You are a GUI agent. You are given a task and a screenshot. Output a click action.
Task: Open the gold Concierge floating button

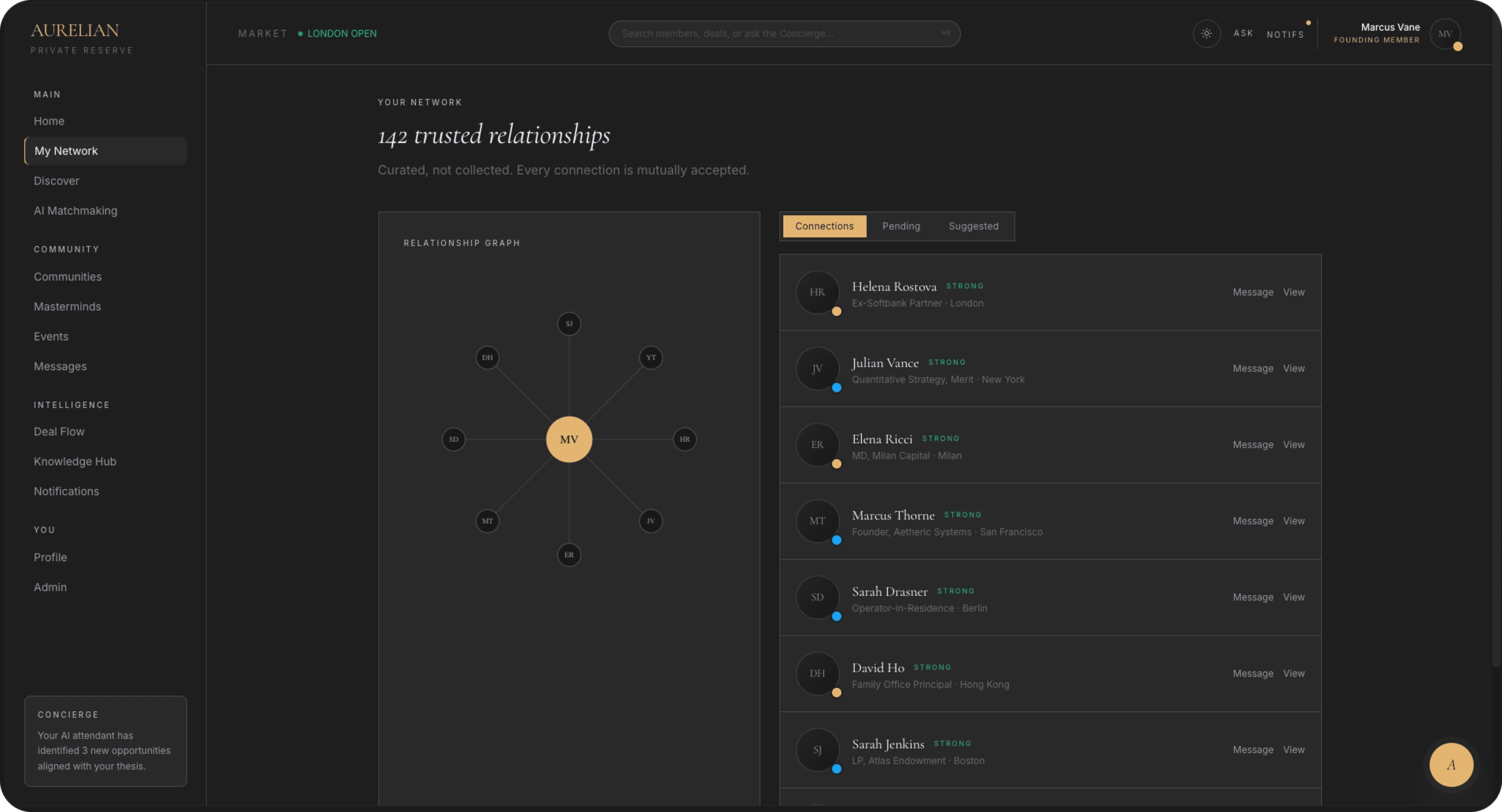coord(1451,764)
